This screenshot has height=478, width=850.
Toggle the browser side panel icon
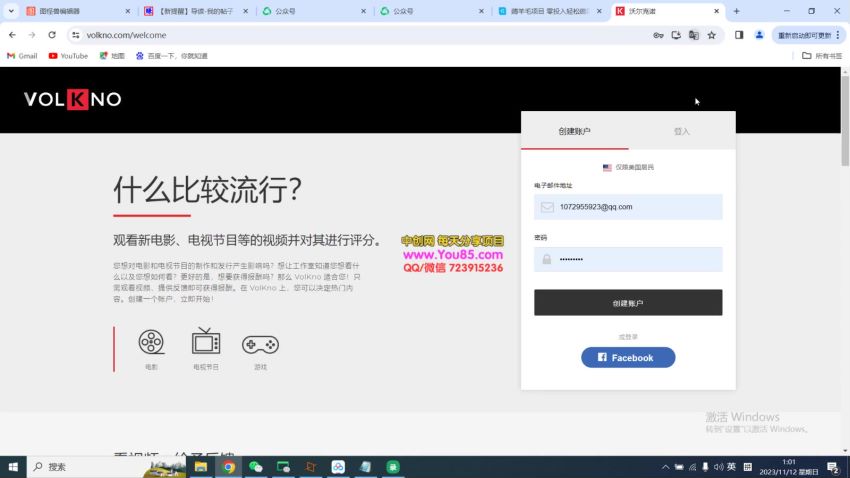click(x=739, y=35)
